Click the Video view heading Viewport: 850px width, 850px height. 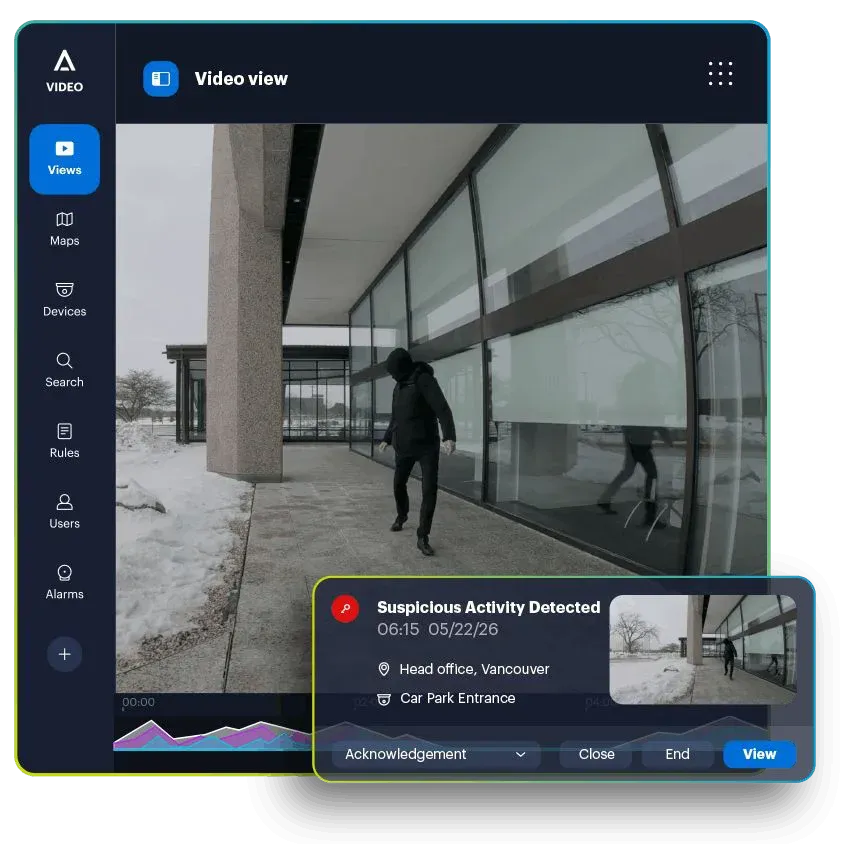point(241,79)
